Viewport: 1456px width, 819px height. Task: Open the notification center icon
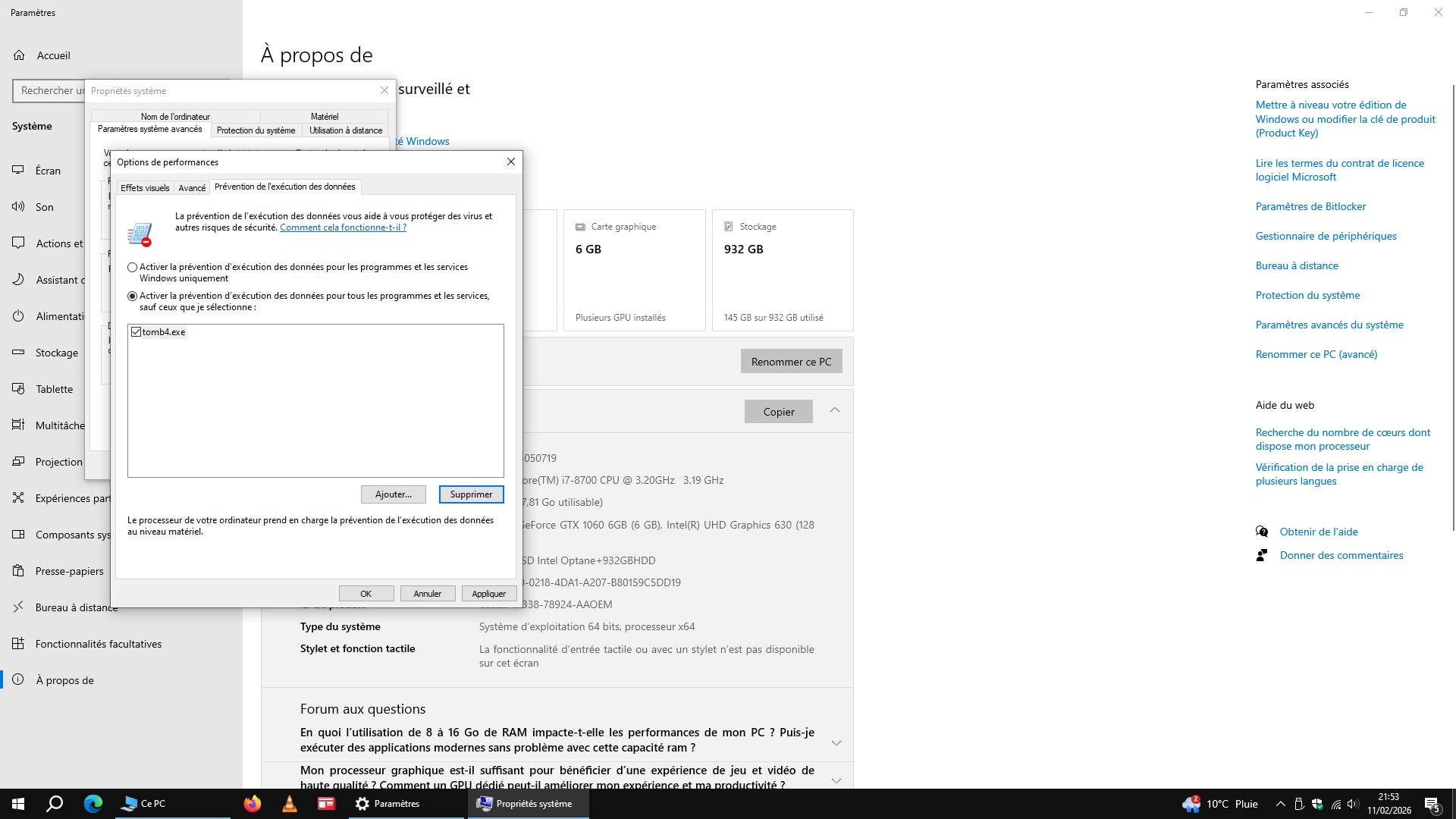(1432, 804)
